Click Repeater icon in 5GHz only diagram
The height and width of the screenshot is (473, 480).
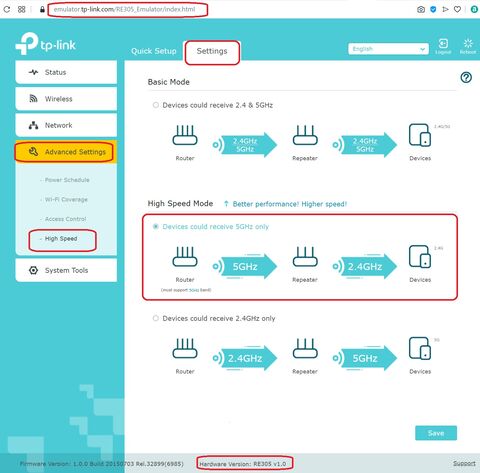[305, 256]
